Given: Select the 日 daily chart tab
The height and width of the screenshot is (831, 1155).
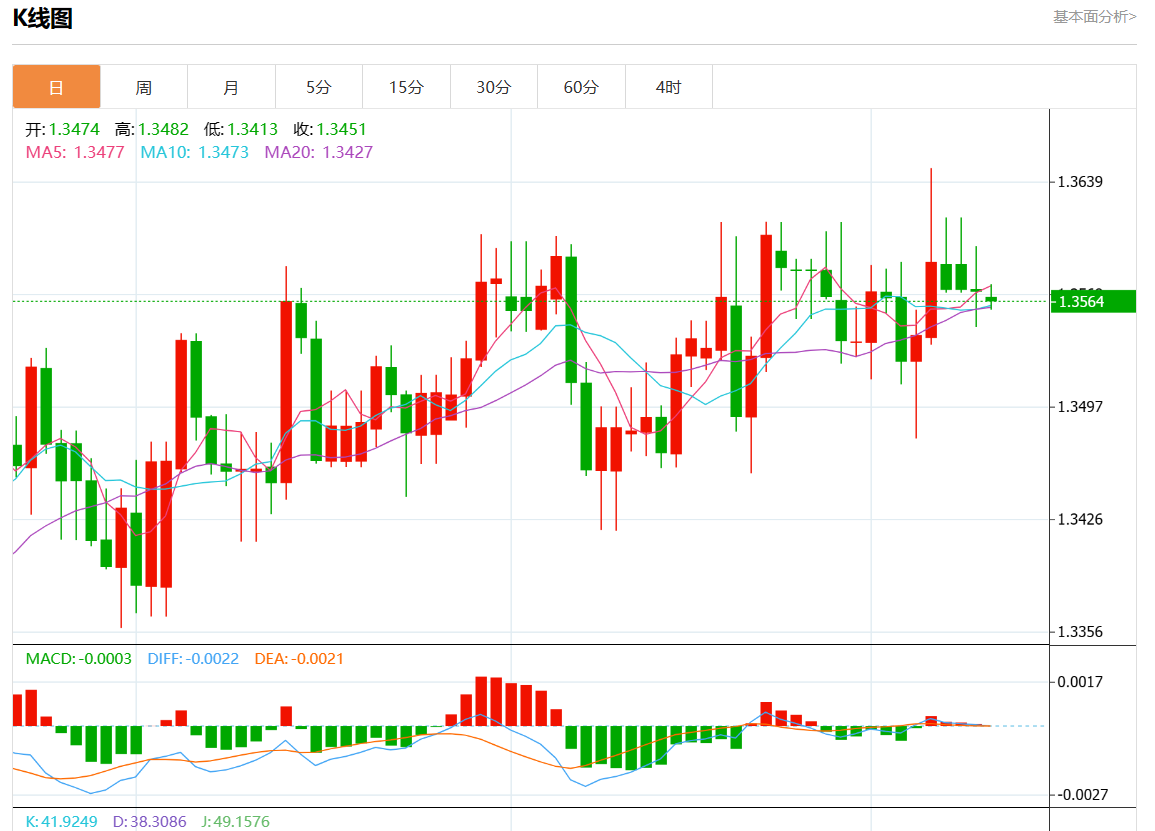Looking at the screenshot, I should pyautogui.click(x=56, y=87).
